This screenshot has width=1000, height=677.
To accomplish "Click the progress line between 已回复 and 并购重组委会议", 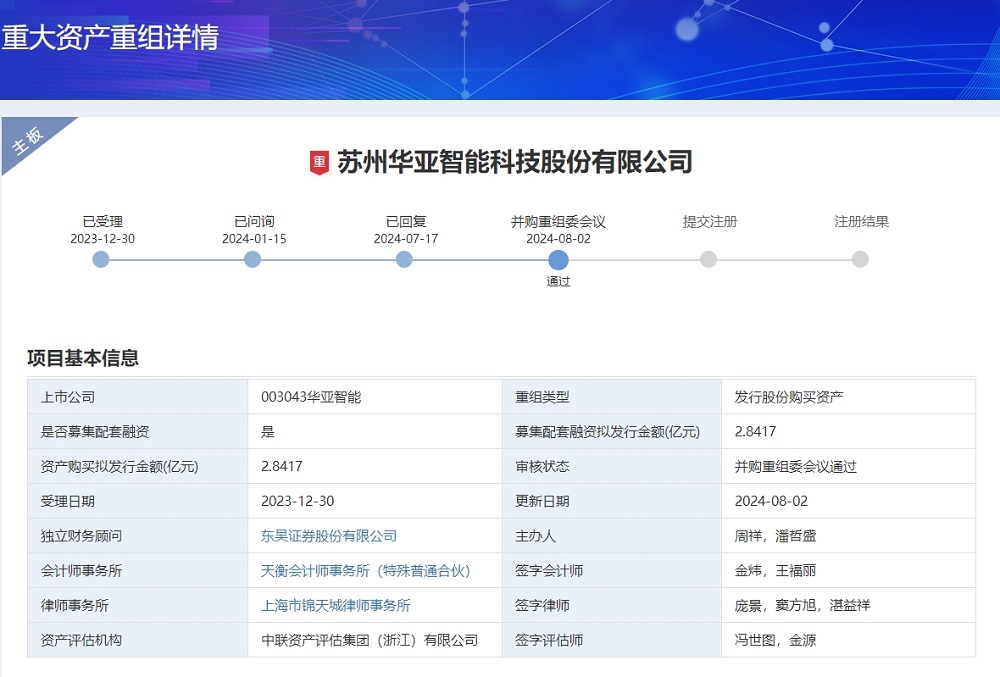I will [x=480, y=259].
